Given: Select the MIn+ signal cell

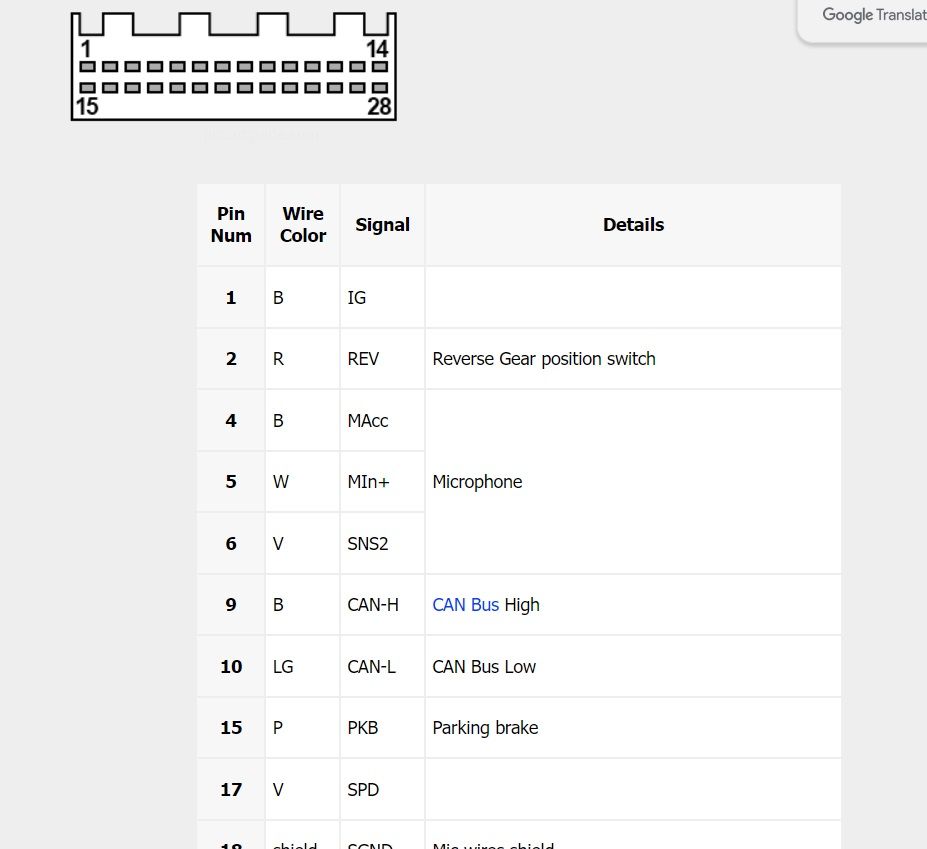Looking at the screenshot, I should tap(383, 482).
